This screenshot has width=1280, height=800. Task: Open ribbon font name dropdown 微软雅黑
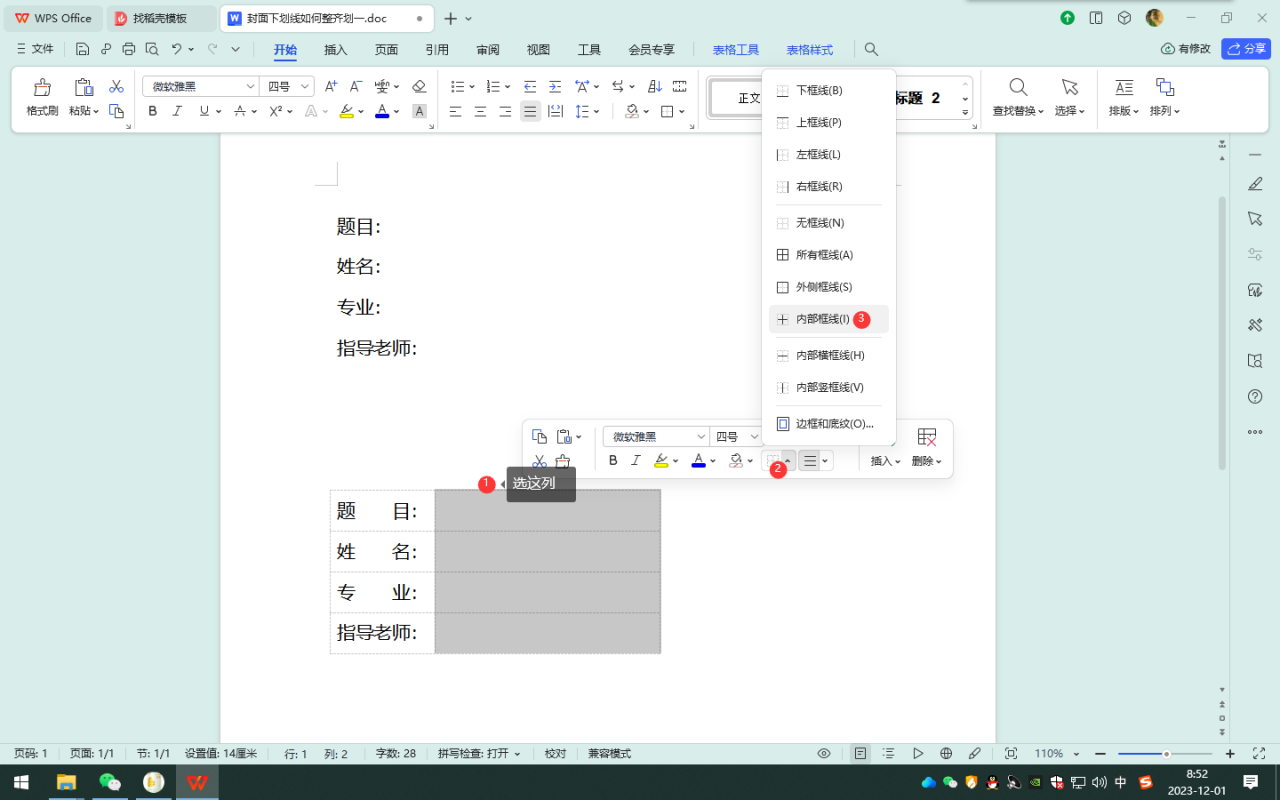(250, 87)
